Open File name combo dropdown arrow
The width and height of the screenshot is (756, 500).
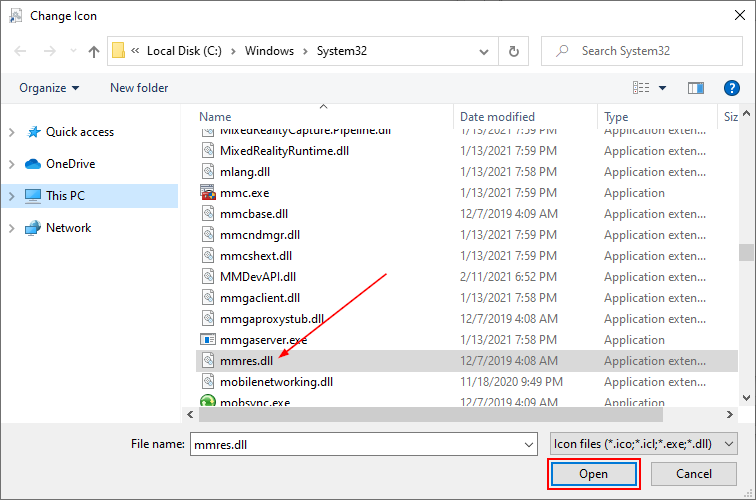(529, 445)
